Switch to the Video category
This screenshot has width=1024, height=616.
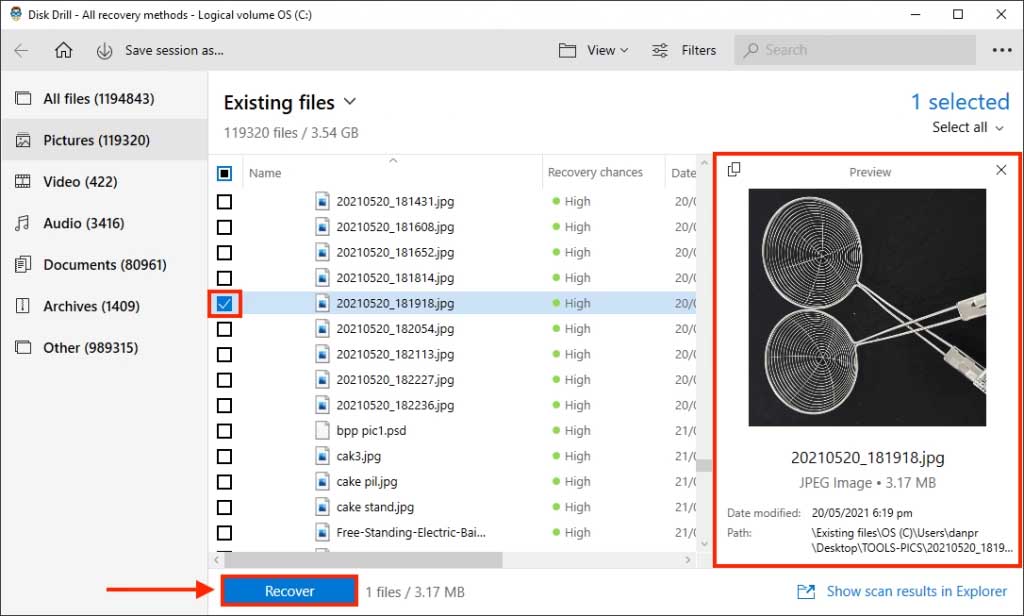click(x=80, y=182)
